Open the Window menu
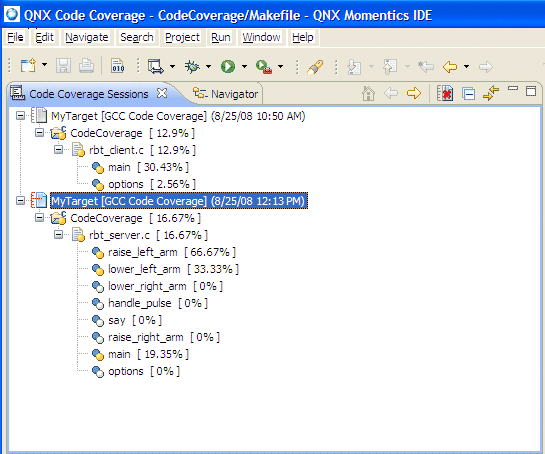 pos(261,37)
